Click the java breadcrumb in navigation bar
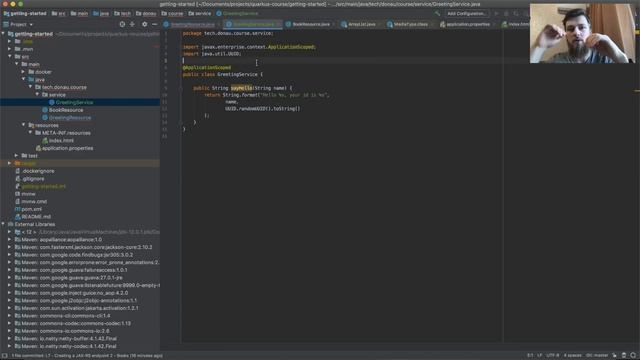The width and height of the screenshot is (640, 360). (101, 13)
